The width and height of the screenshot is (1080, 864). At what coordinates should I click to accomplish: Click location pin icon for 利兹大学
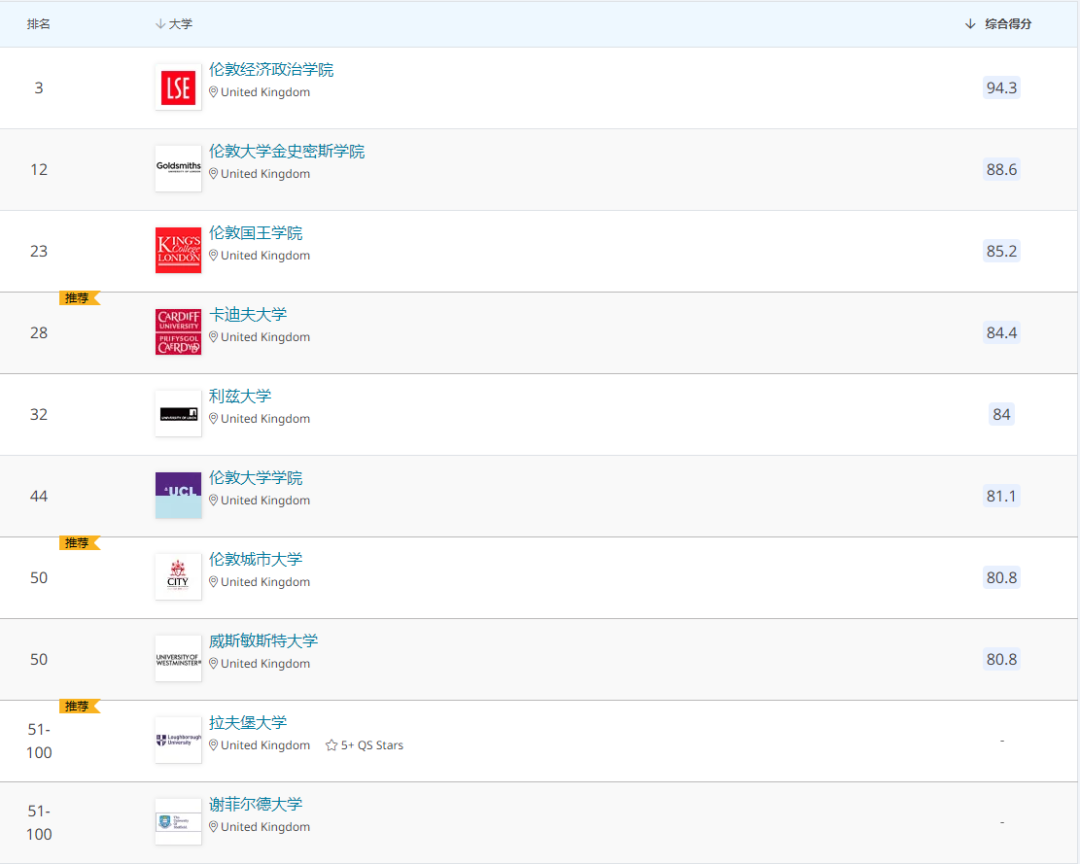(x=214, y=418)
